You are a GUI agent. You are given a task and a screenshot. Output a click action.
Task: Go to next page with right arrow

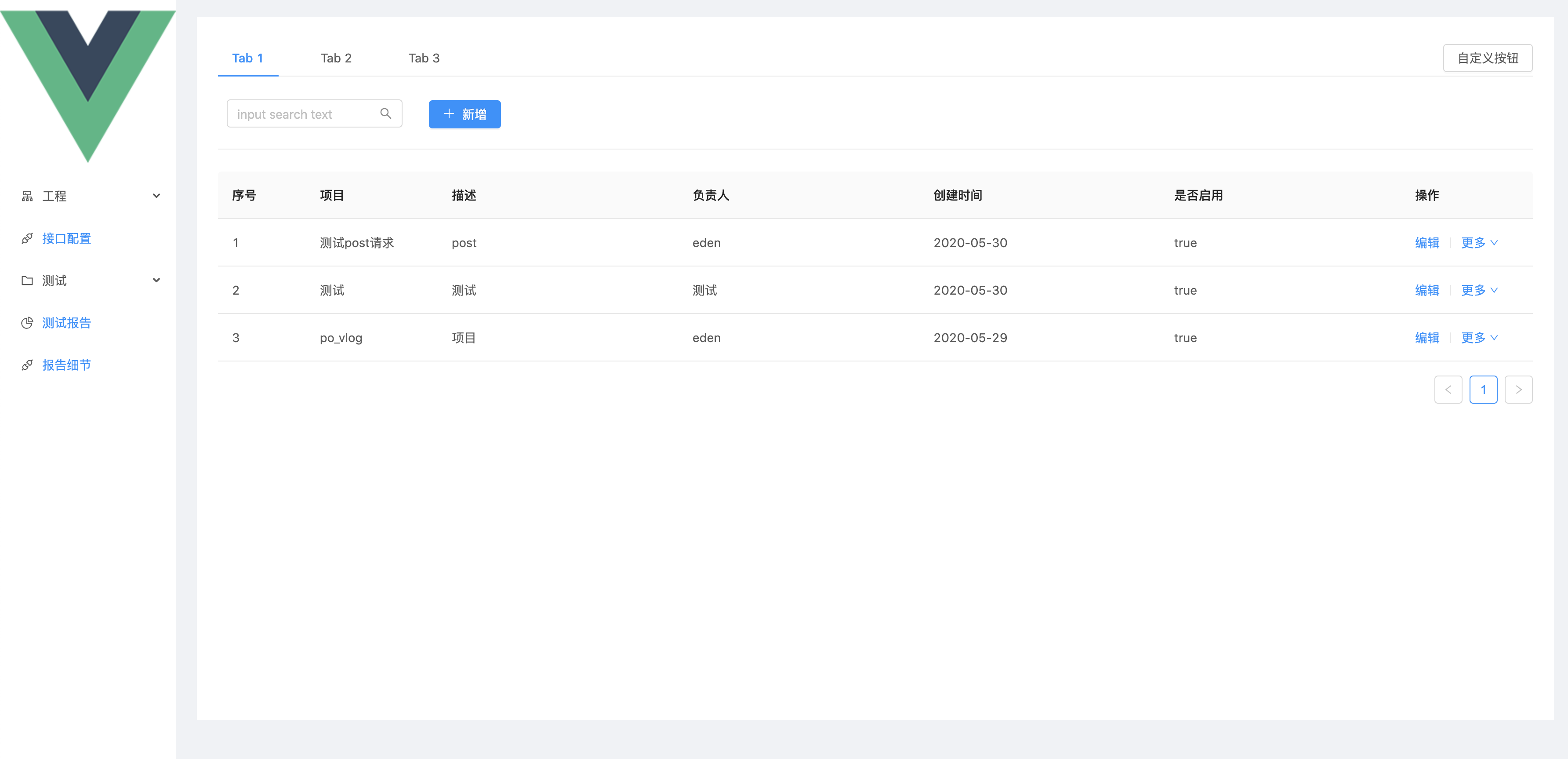click(x=1518, y=390)
